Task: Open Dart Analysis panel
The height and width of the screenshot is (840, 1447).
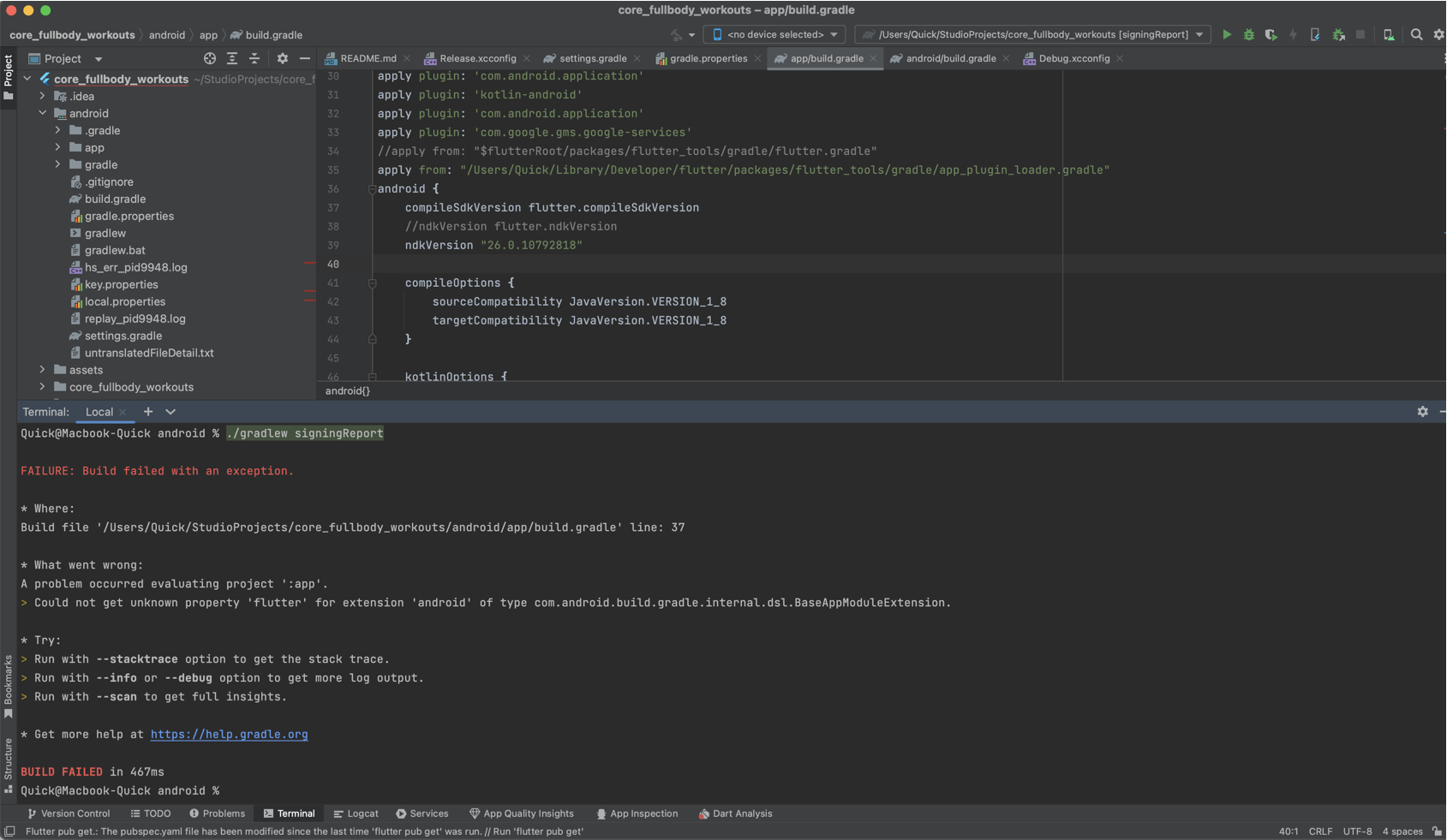Action: (735, 813)
